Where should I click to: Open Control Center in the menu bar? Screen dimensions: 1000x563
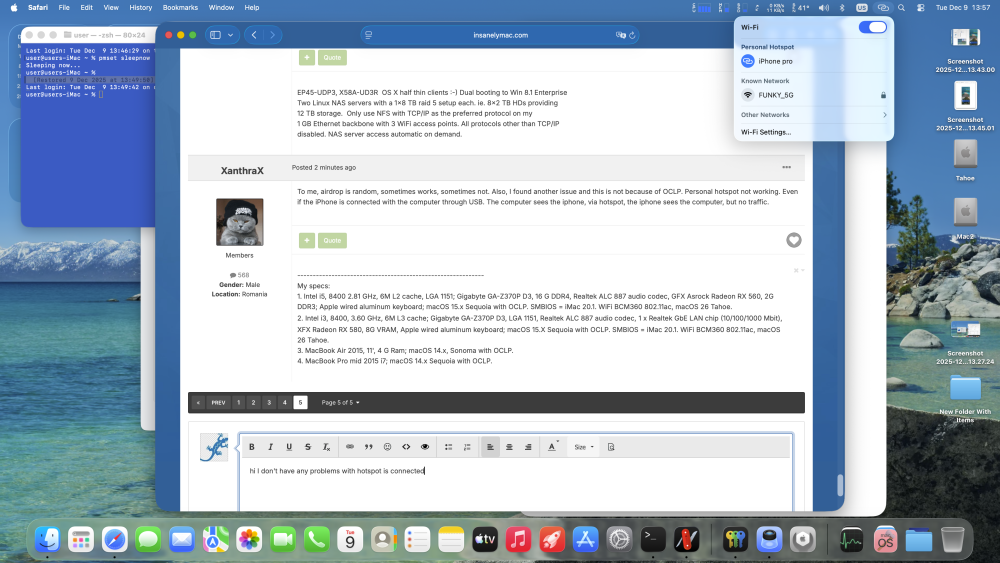[x=920, y=8]
